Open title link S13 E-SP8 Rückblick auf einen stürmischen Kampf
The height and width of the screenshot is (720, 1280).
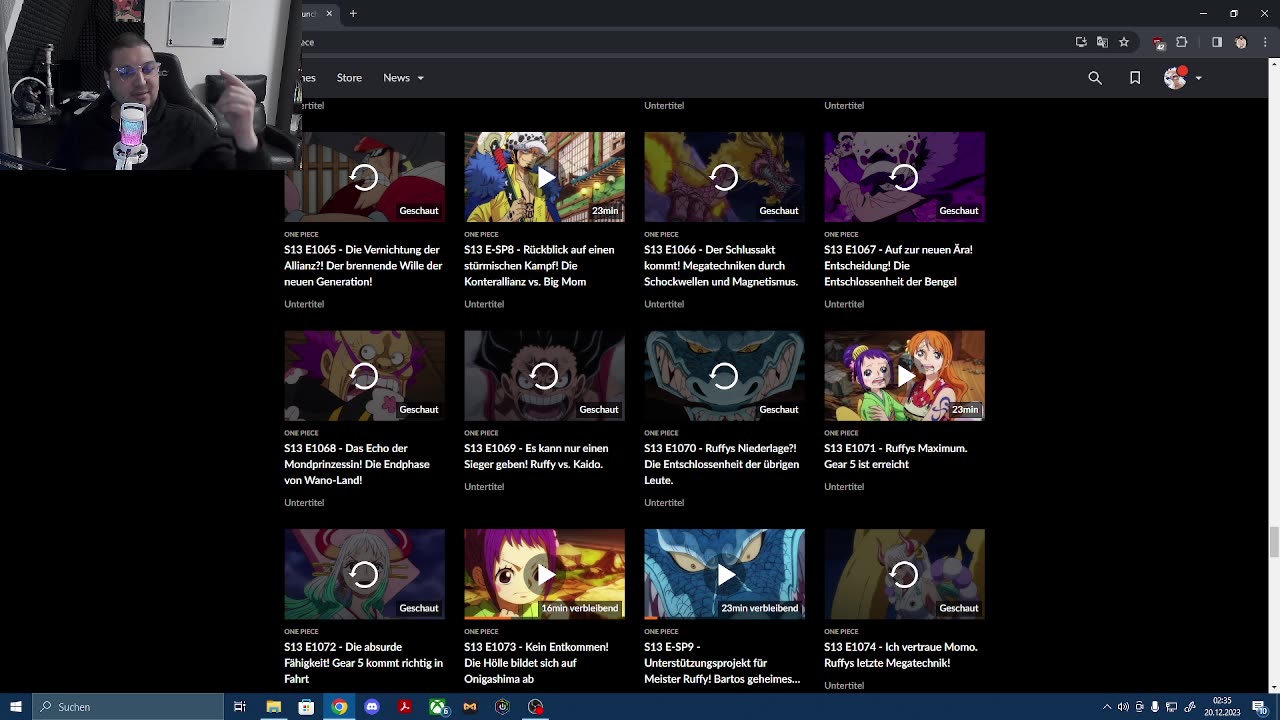coord(539,266)
